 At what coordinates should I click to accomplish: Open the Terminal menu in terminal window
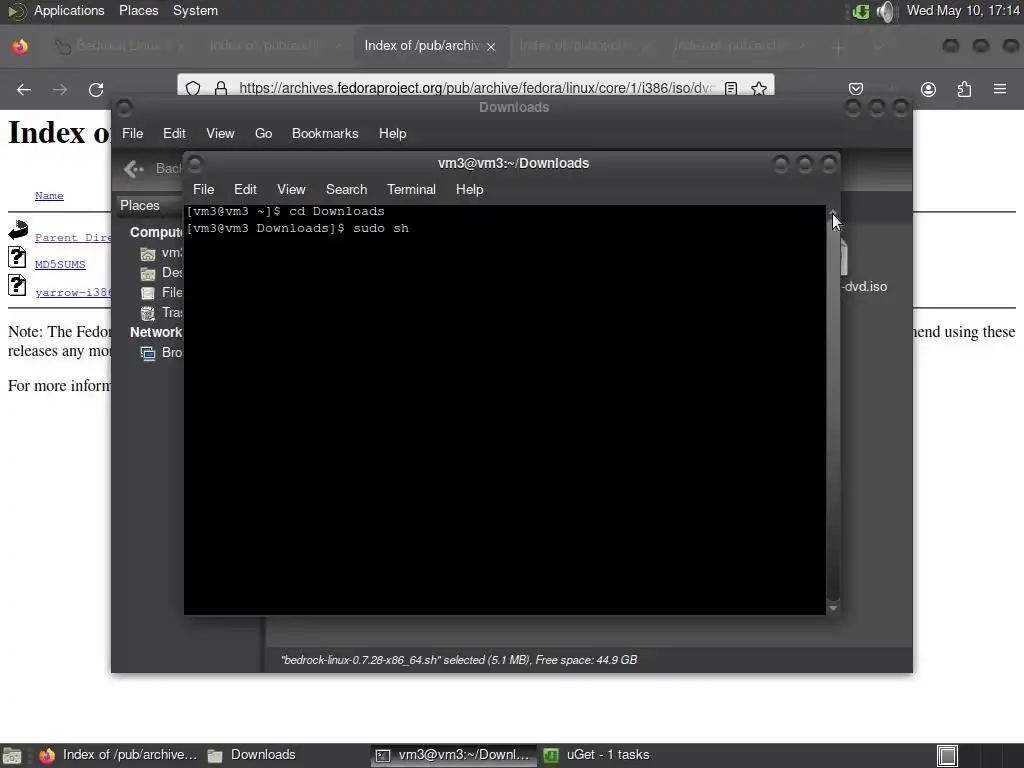tap(411, 189)
